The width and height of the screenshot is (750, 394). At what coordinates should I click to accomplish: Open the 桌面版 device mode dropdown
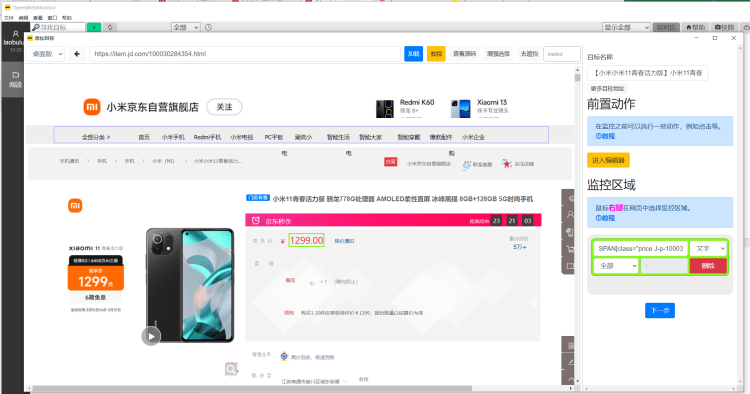(46, 54)
